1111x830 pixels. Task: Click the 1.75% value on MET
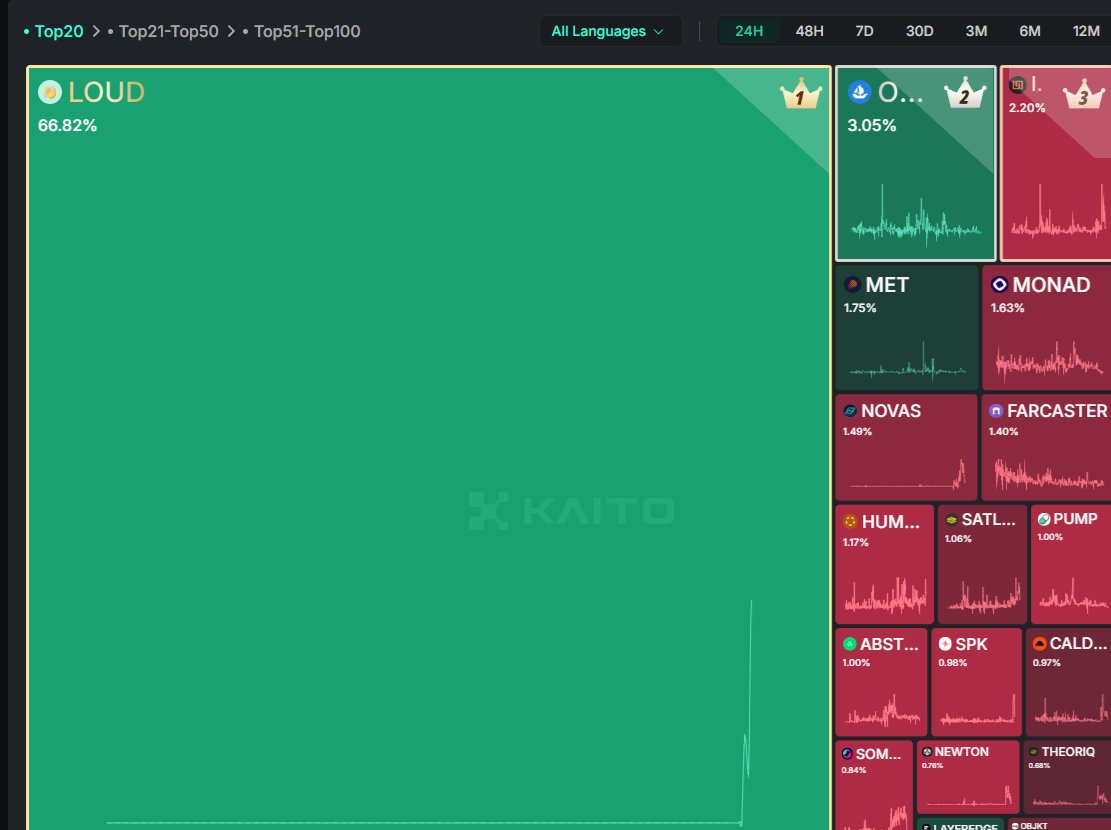(859, 308)
